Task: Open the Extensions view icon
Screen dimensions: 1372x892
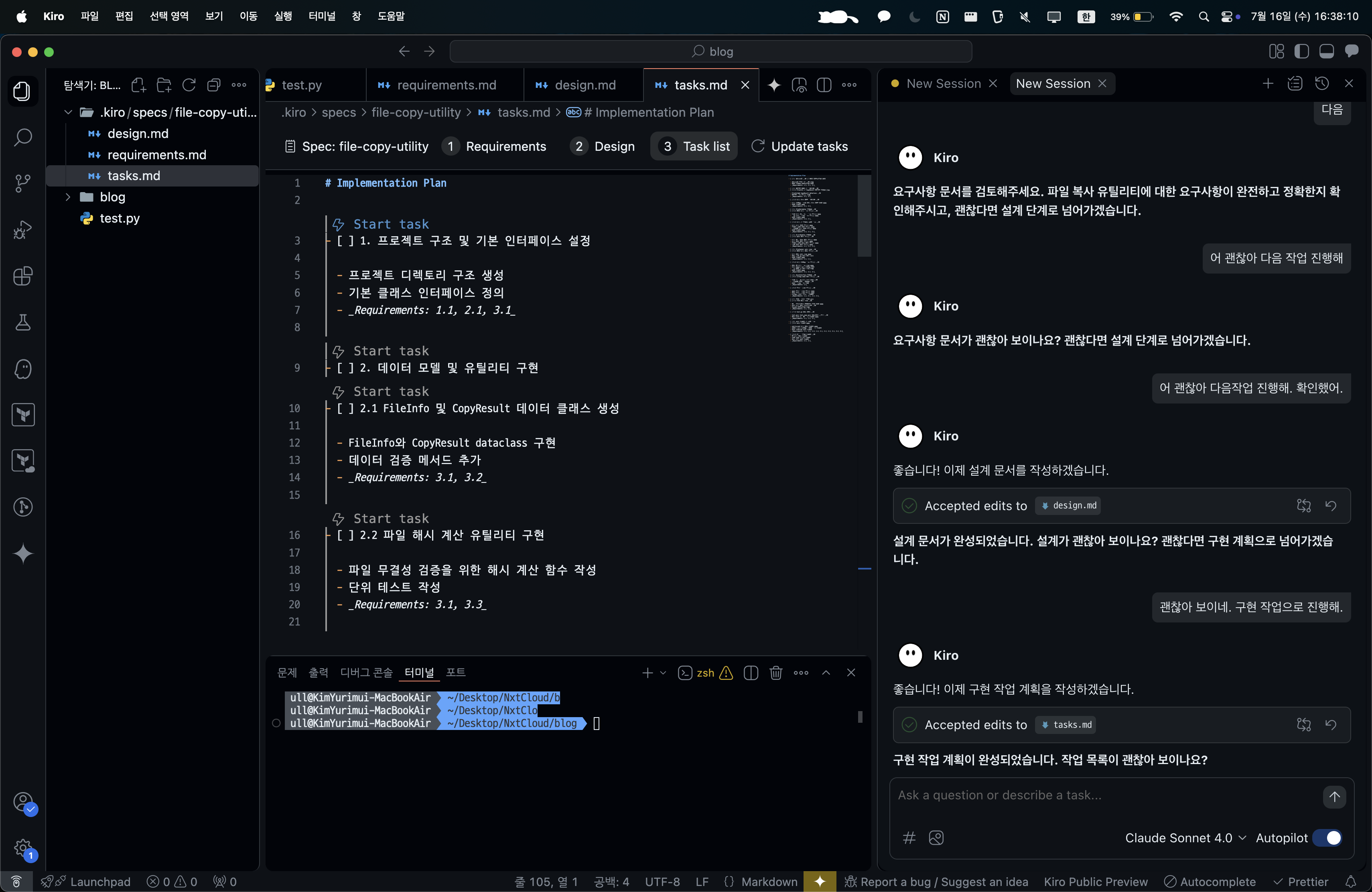Action: coord(23,276)
